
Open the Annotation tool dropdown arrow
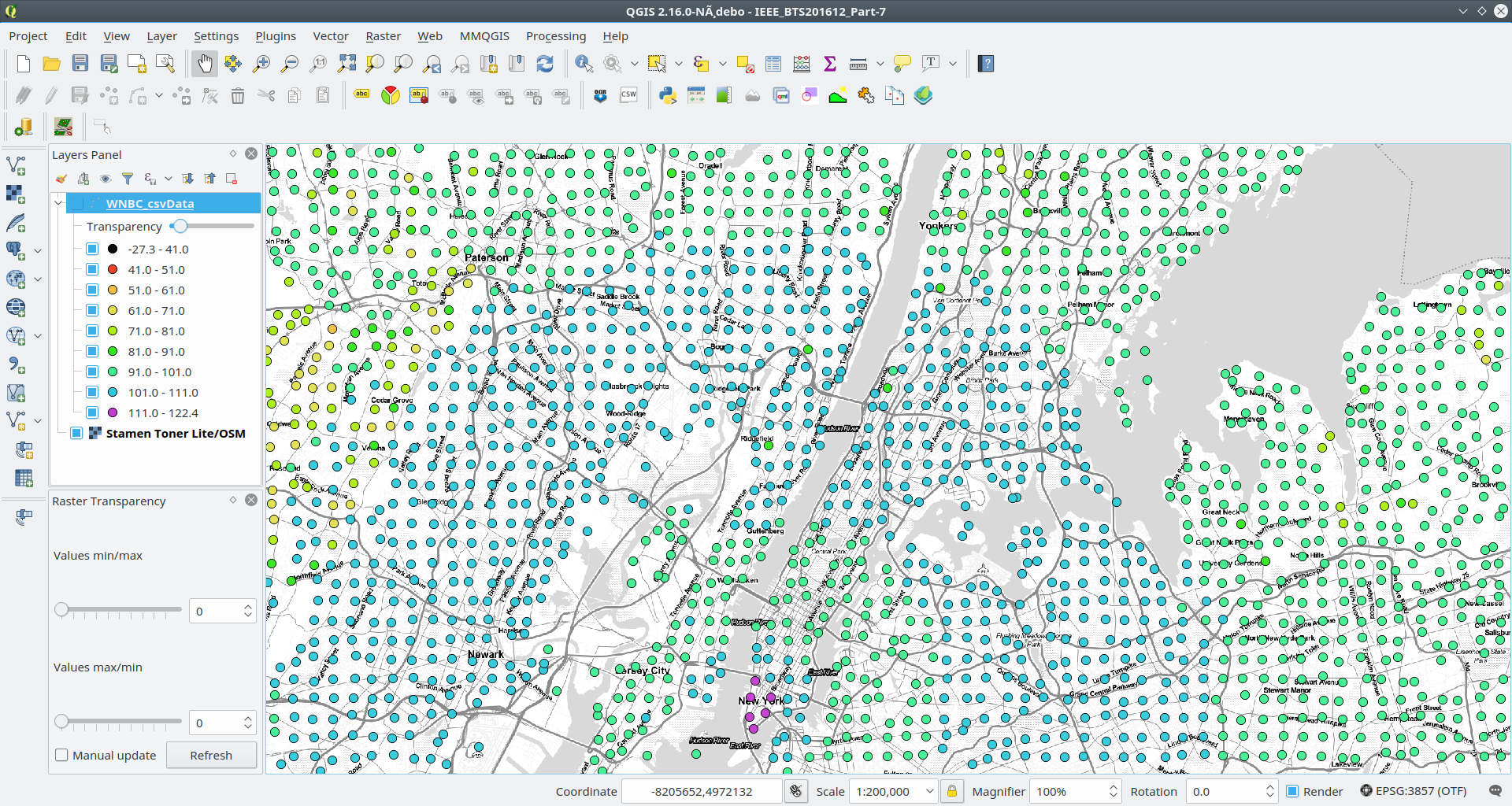tap(952, 64)
